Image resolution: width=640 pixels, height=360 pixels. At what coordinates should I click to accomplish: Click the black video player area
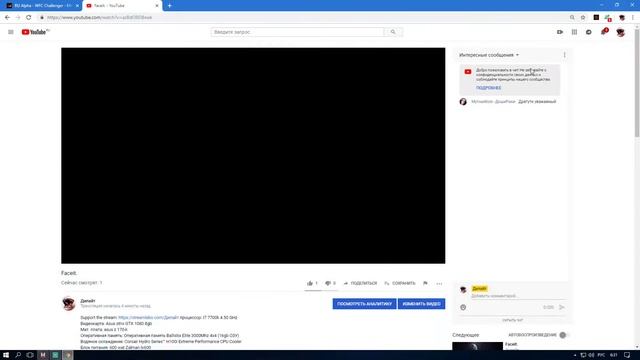click(253, 156)
